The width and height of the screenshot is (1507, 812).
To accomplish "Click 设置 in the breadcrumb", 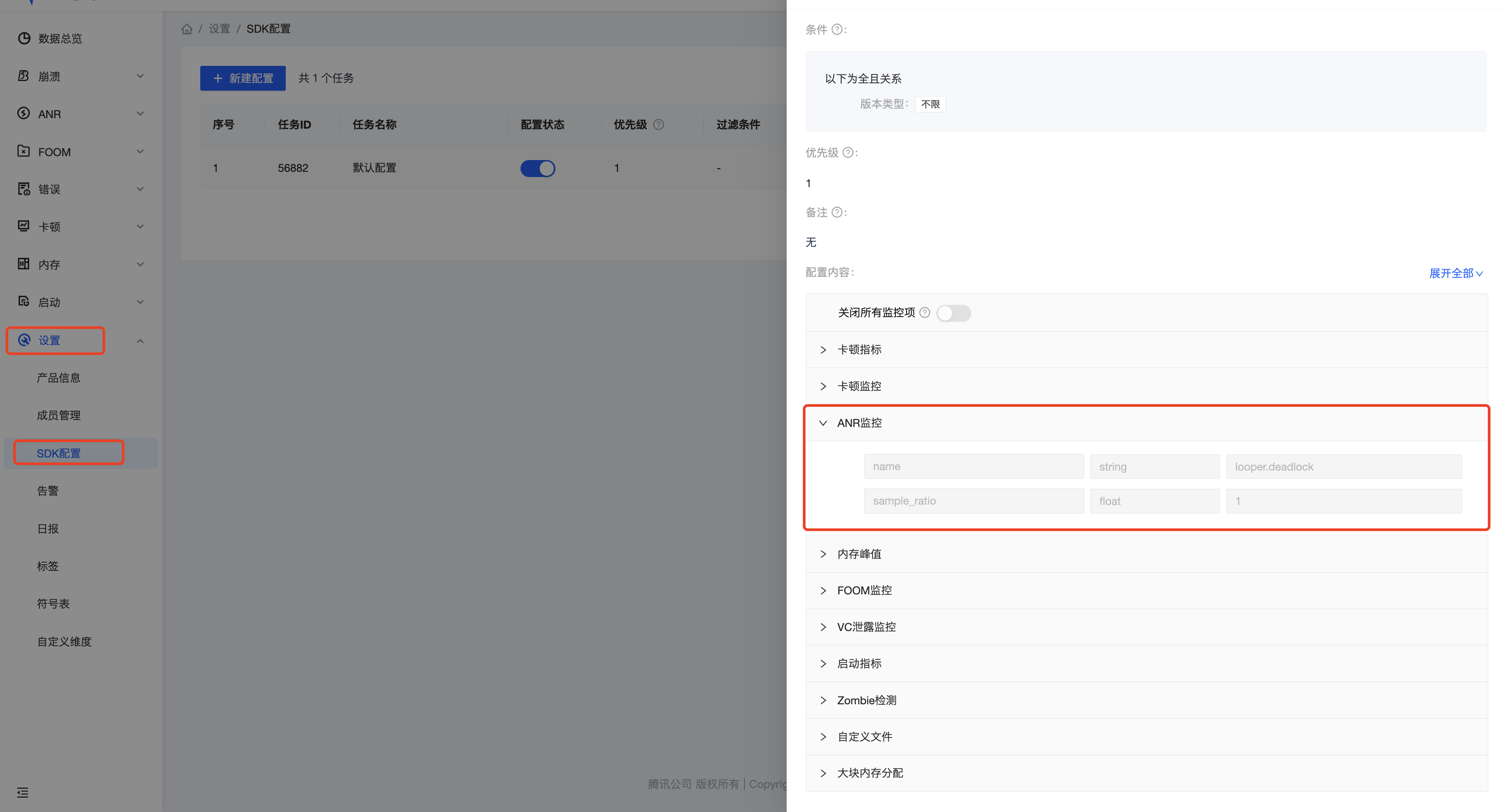I will pyautogui.click(x=219, y=29).
